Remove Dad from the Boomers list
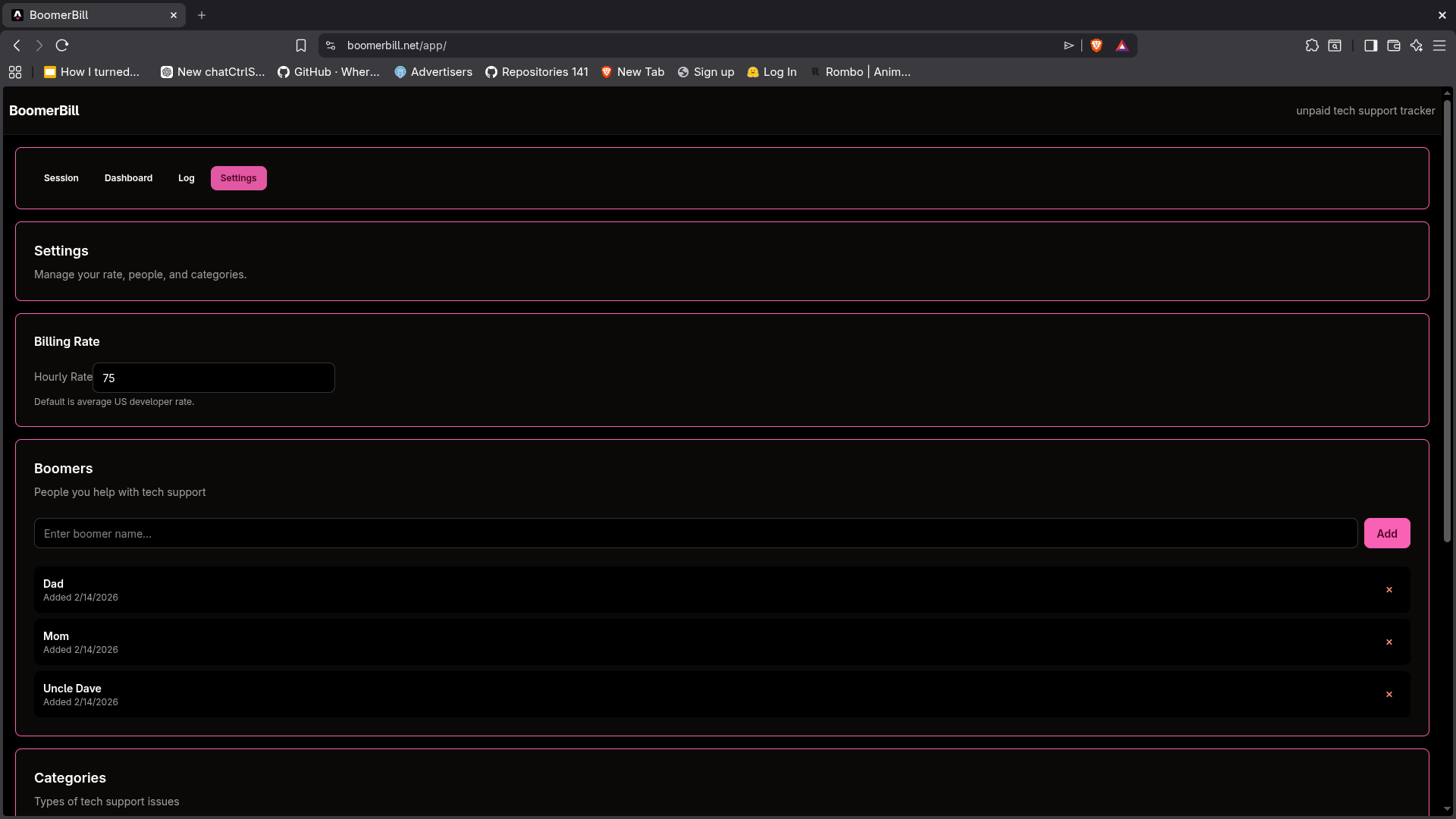This screenshot has height=819, width=1456. tap(1389, 589)
